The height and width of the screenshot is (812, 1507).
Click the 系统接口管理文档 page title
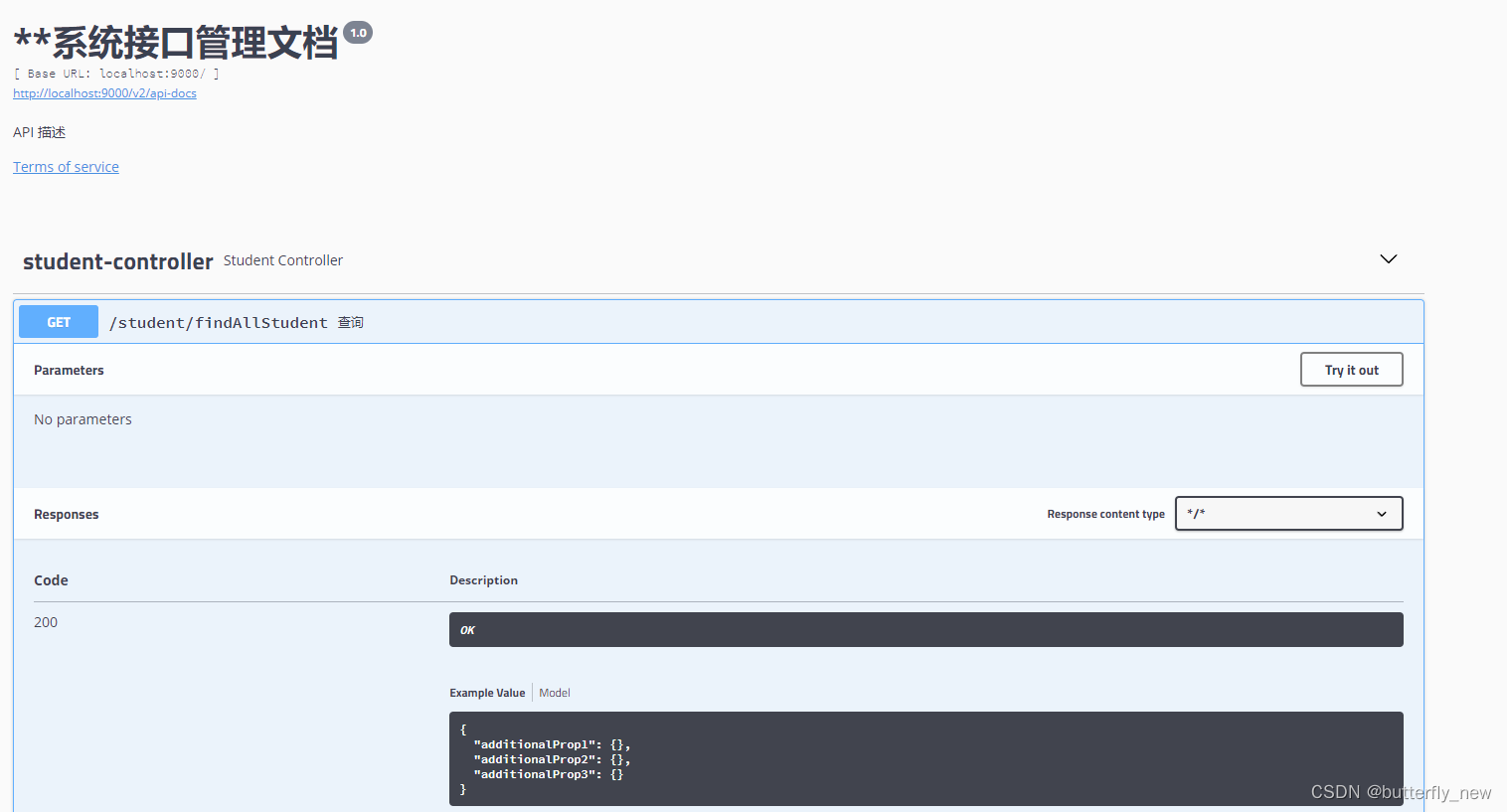[176, 43]
